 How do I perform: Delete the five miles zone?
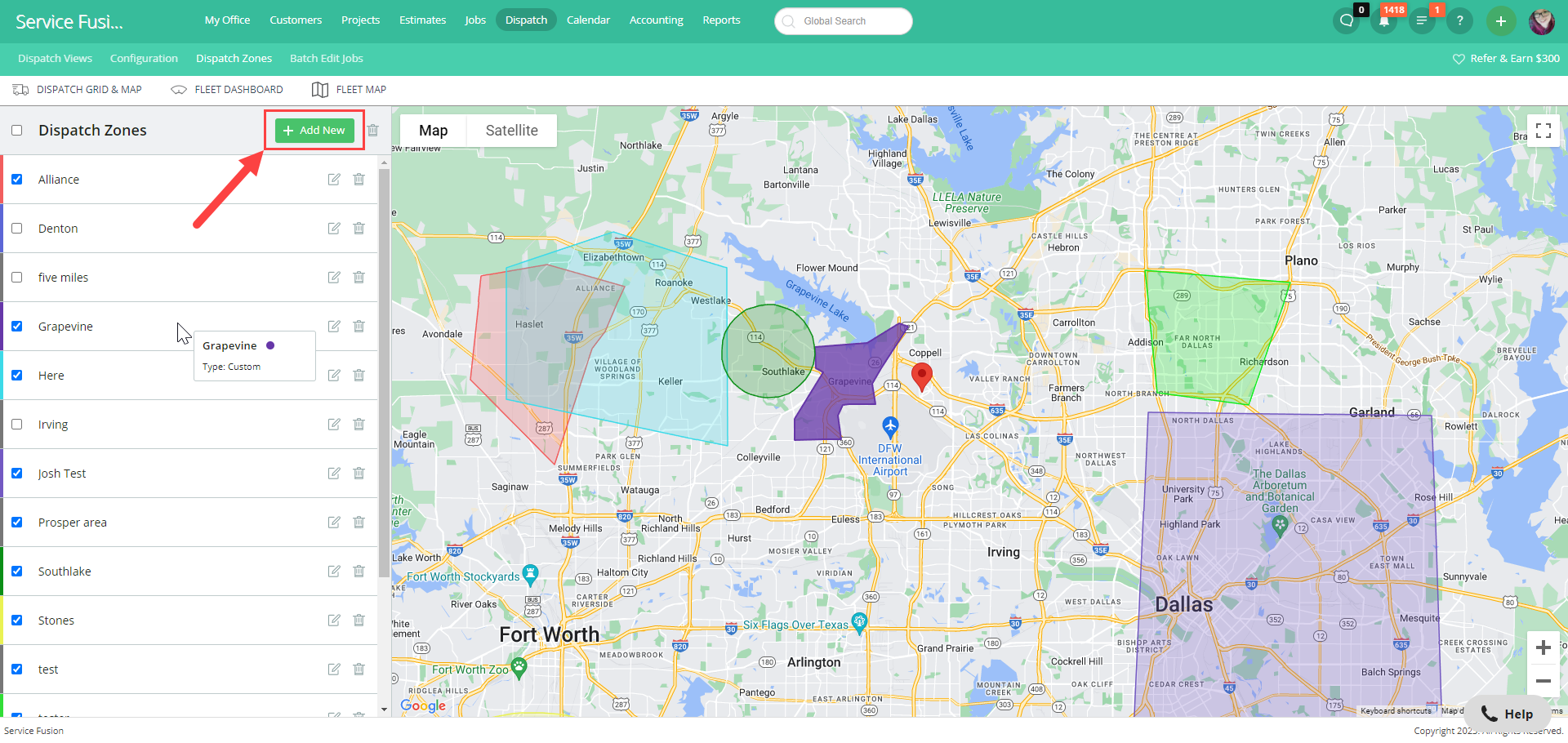tap(359, 278)
